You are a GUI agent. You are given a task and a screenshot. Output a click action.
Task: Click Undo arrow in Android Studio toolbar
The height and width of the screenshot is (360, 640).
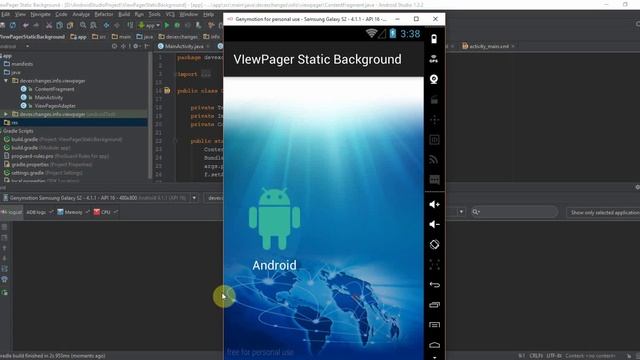click(x=26, y=25)
